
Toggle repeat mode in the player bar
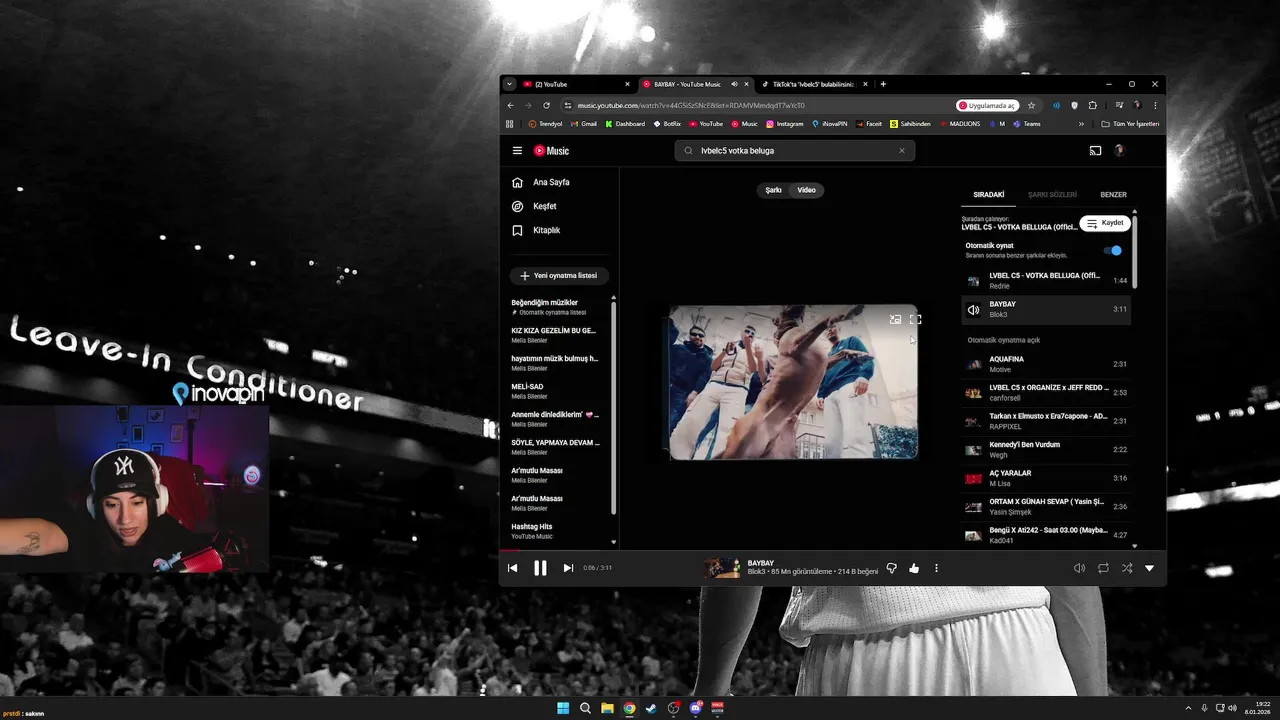tap(1103, 568)
